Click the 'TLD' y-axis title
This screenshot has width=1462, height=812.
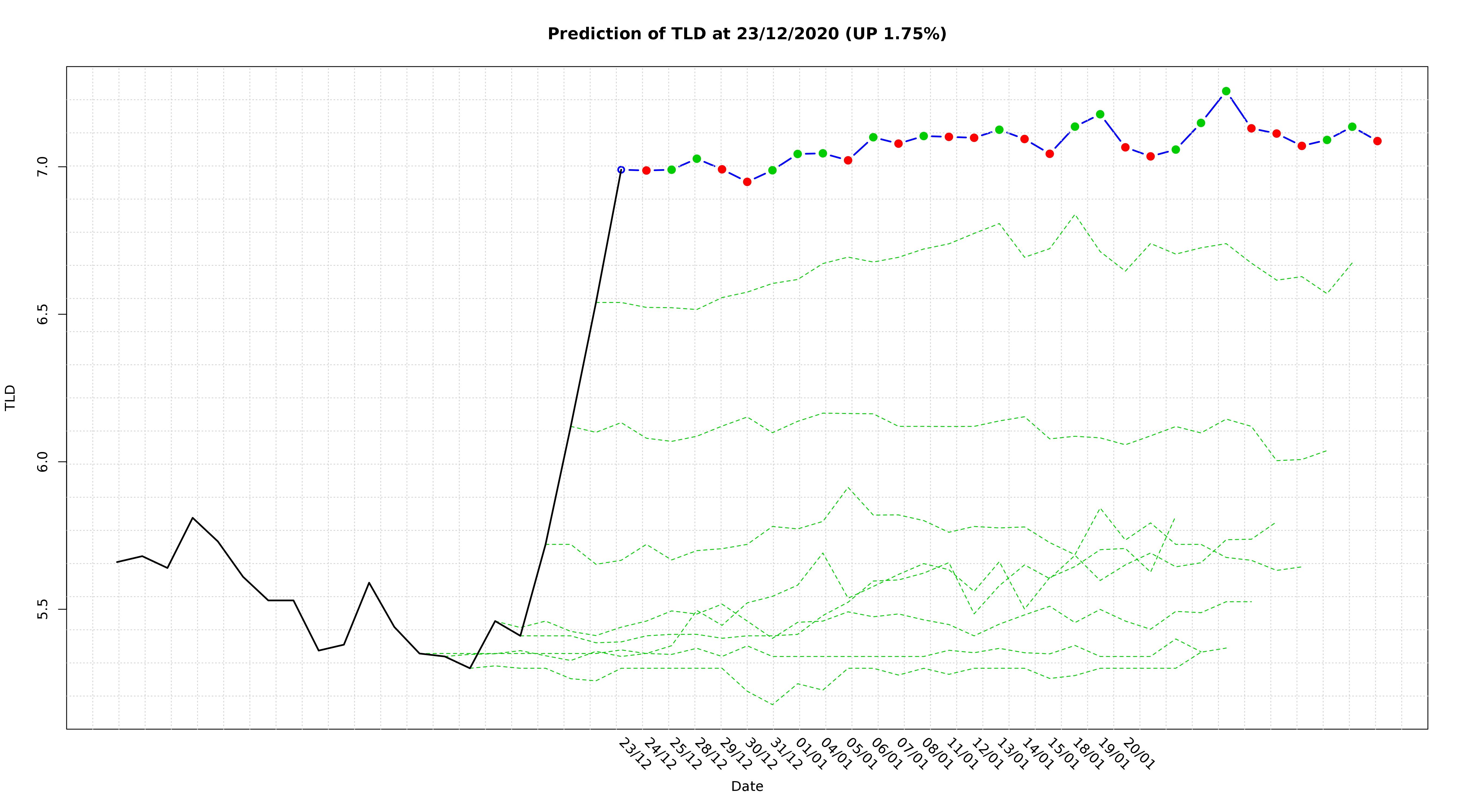point(10,398)
